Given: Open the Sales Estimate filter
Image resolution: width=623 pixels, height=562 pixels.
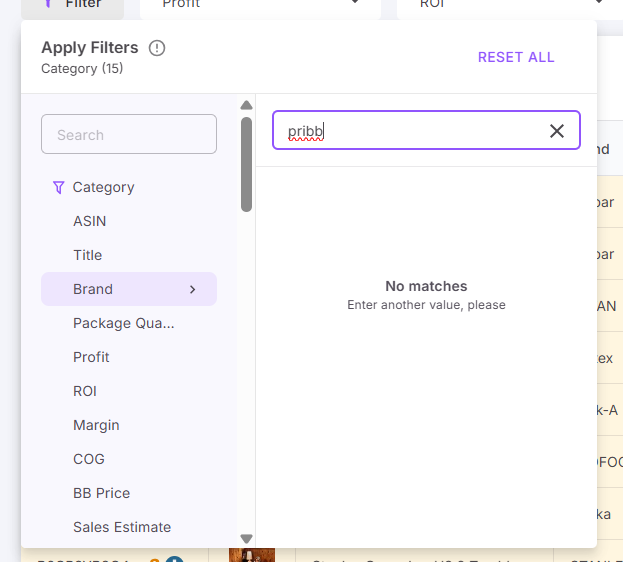Looking at the screenshot, I should [122, 527].
